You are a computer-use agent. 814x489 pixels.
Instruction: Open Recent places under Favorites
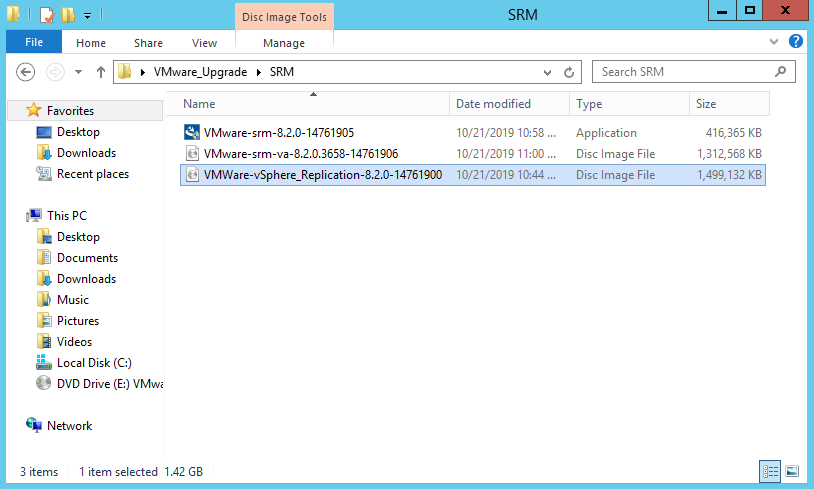click(x=92, y=174)
